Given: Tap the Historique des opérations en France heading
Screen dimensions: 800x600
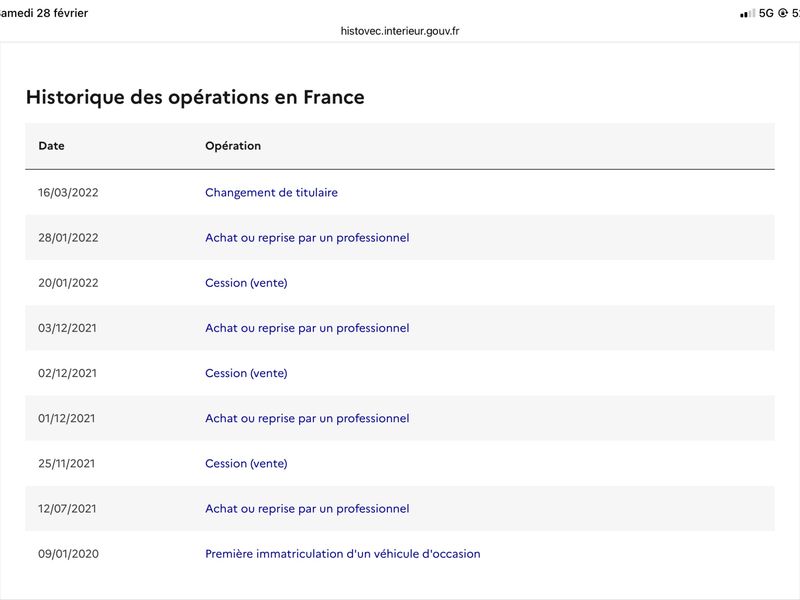Looking at the screenshot, I should coord(195,97).
